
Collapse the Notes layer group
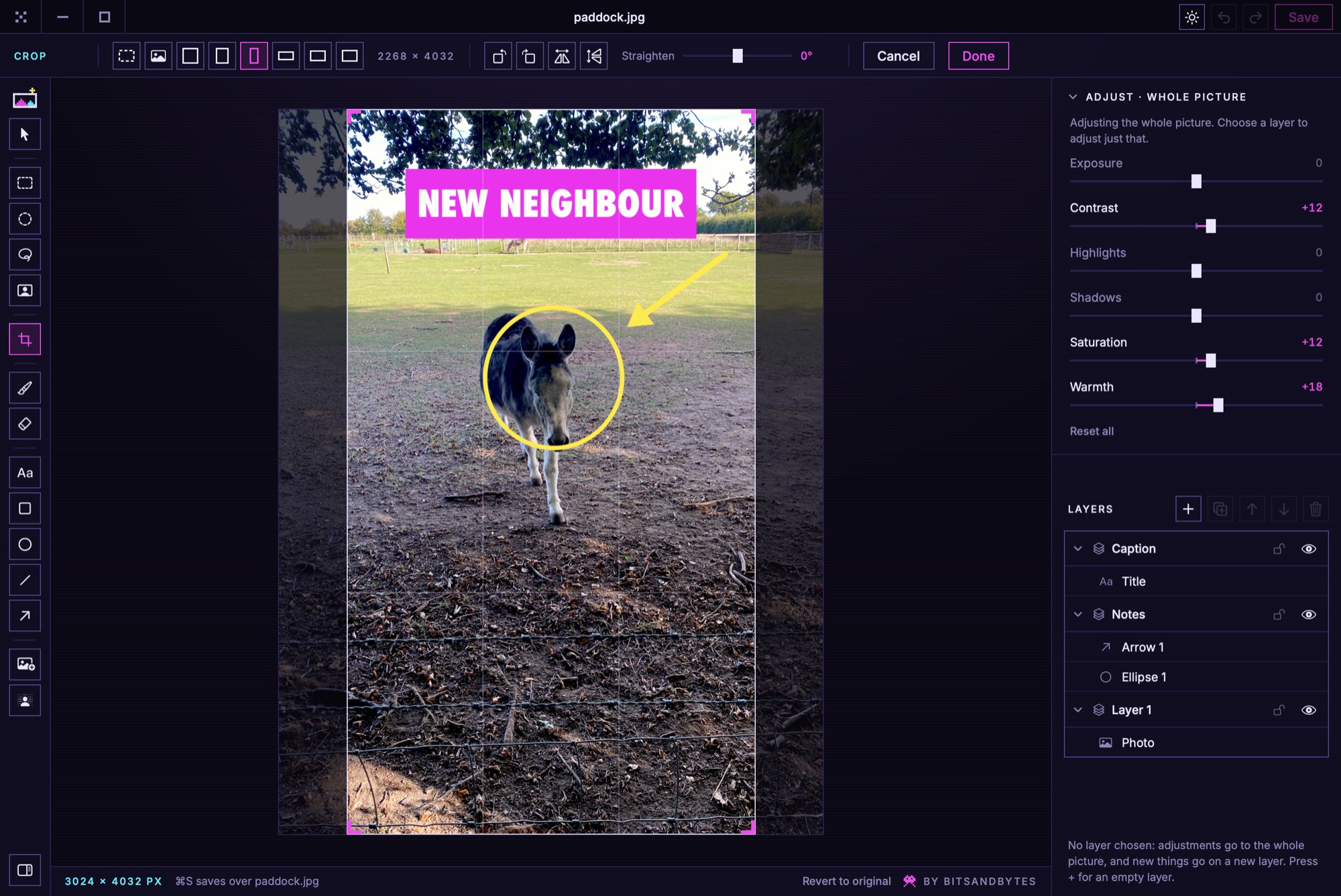point(1078,615)
